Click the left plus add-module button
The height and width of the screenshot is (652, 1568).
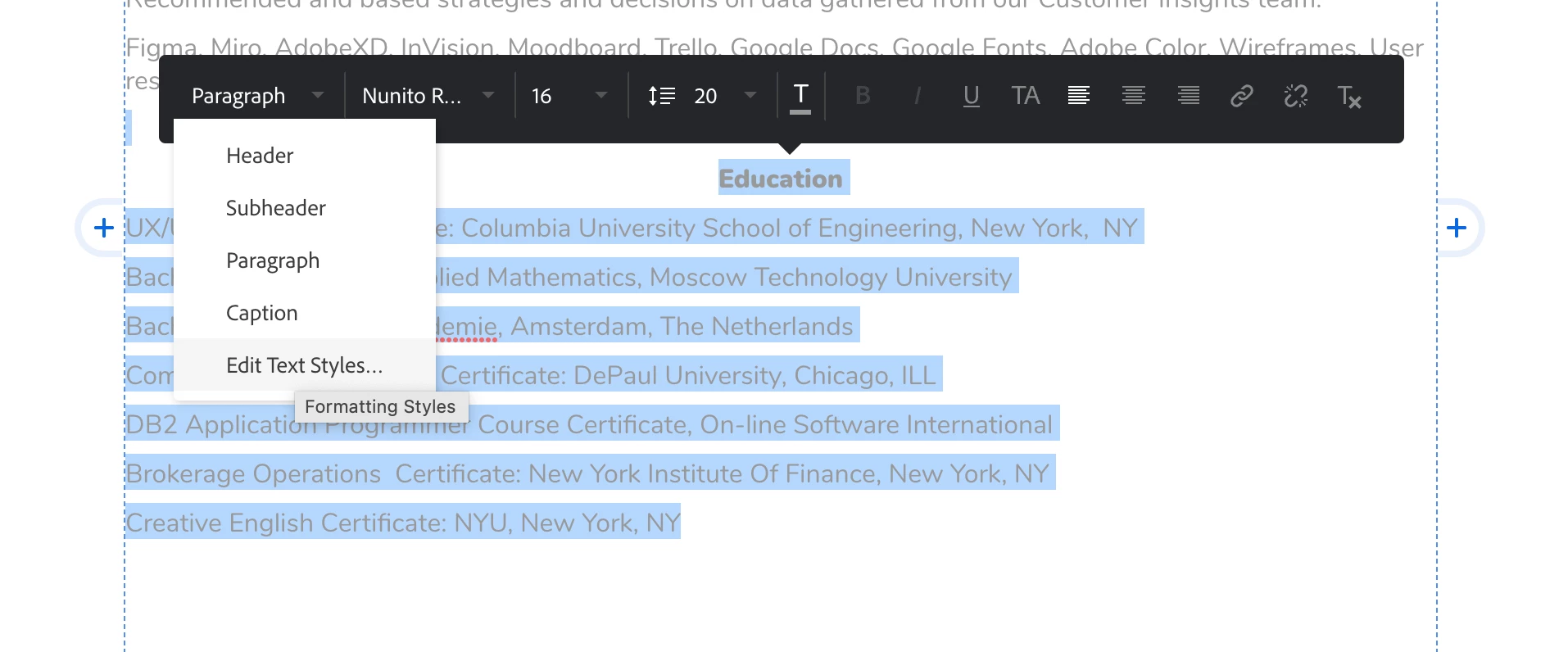(103, 228)
